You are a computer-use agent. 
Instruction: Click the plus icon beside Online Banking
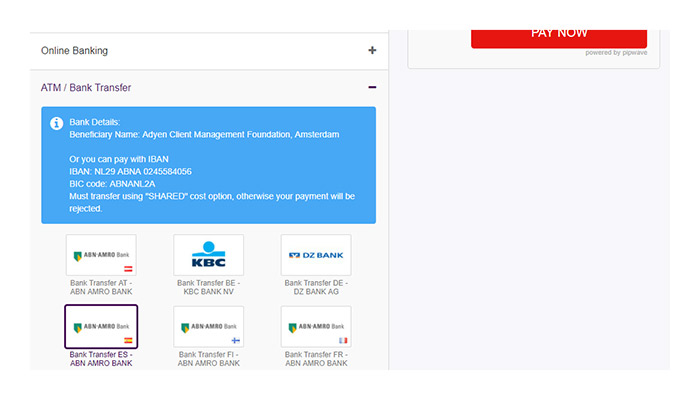(372, 50)
